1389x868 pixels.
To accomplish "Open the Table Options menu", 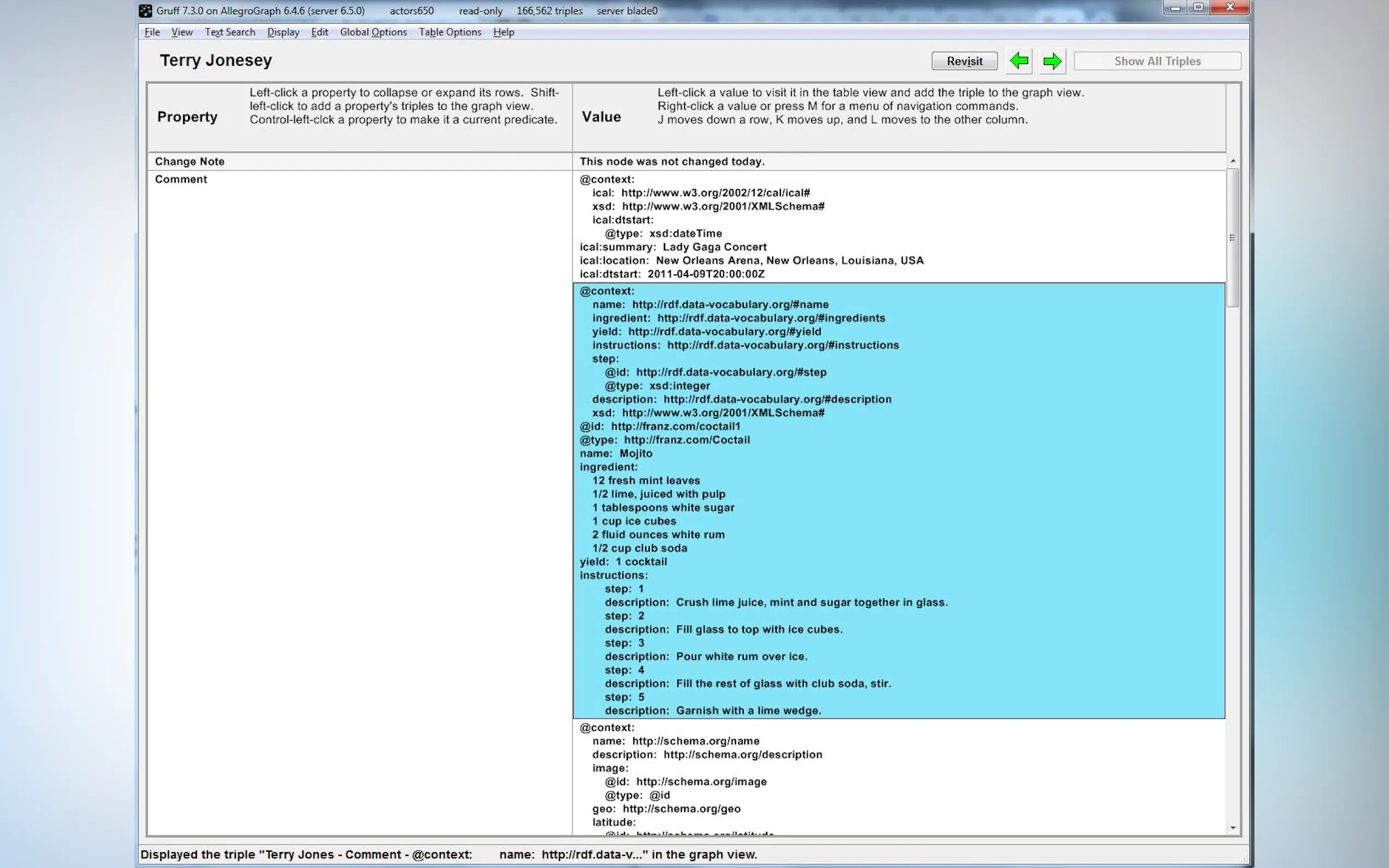I will (x=450, y=32).
